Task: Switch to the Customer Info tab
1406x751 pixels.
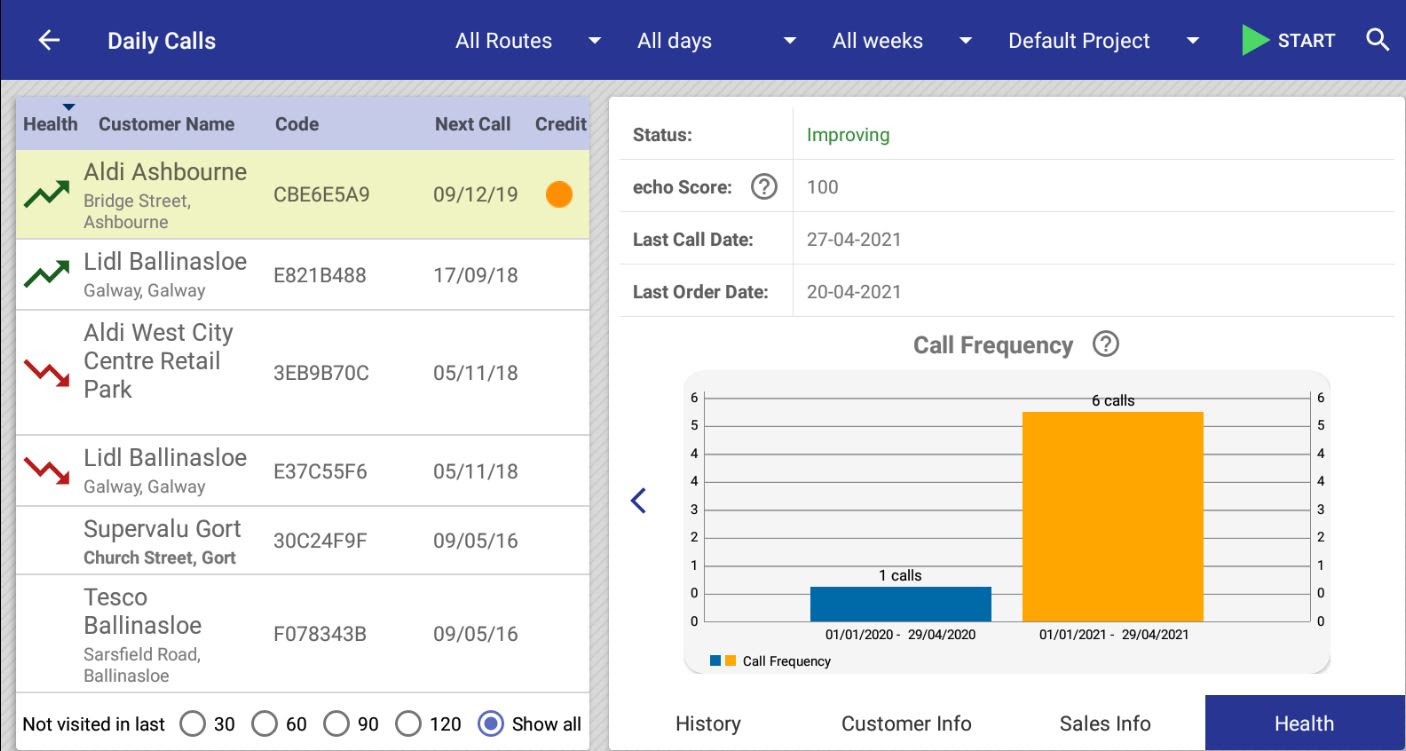Action: (906, 723)
